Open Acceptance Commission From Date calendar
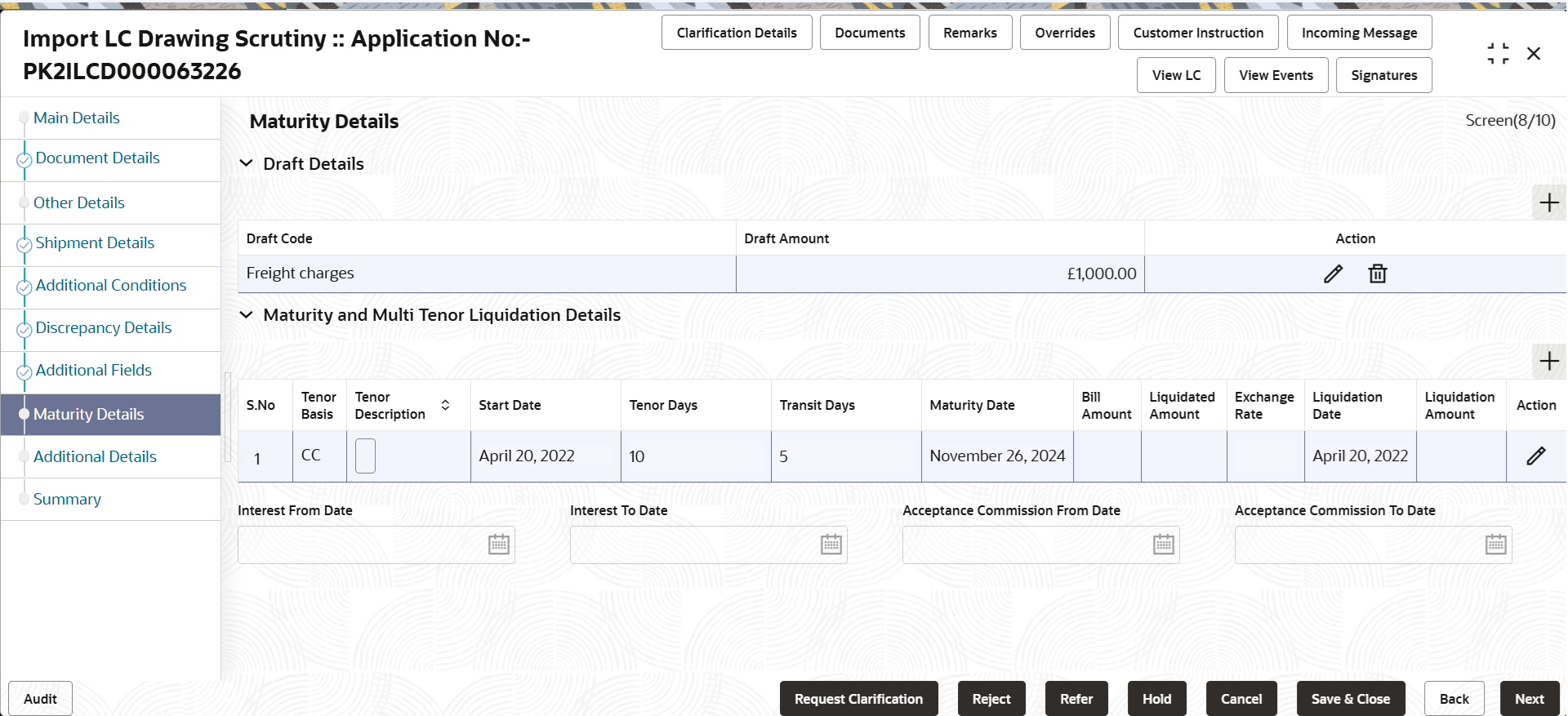 pyautogui.click(x=1163, y=545)
